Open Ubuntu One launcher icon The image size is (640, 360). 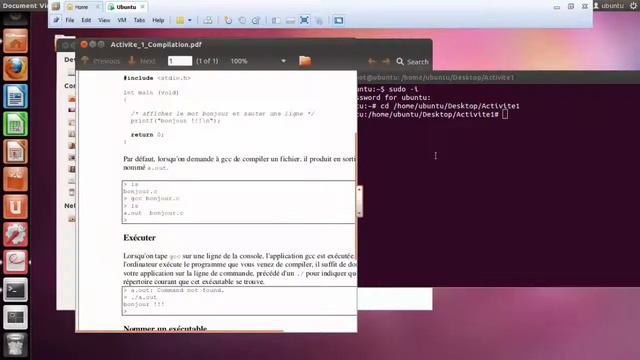click(16, 207)
